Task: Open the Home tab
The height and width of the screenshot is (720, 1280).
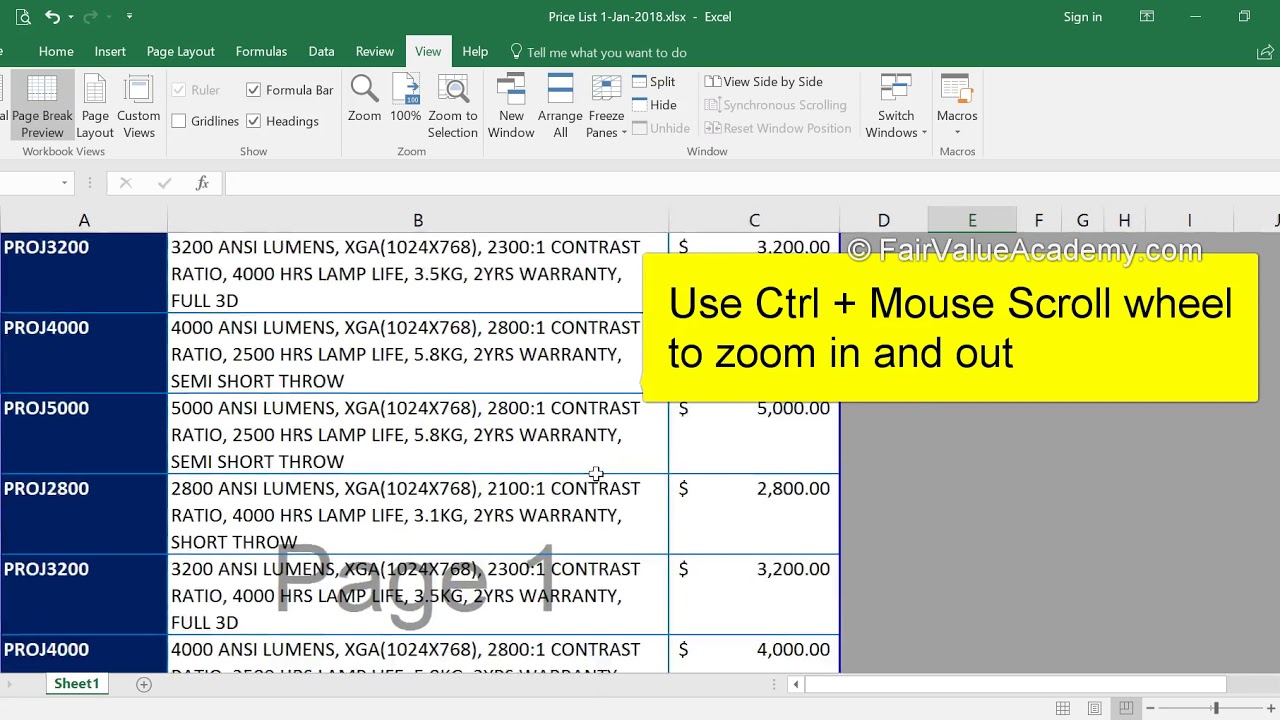Action: click(x=56, y=52)
